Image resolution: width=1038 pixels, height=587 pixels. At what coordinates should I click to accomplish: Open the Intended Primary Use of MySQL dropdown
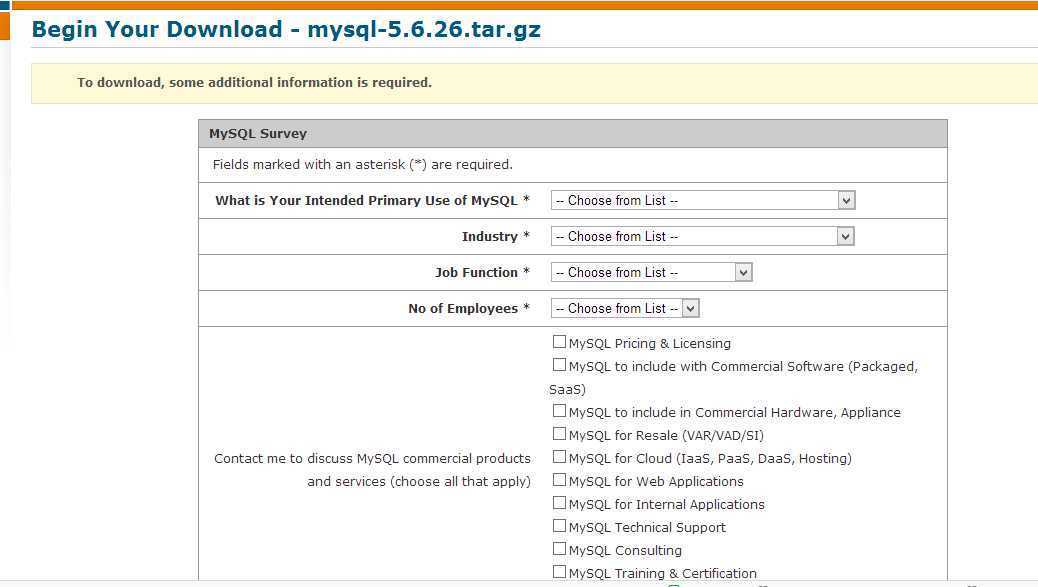click(702, 200)
